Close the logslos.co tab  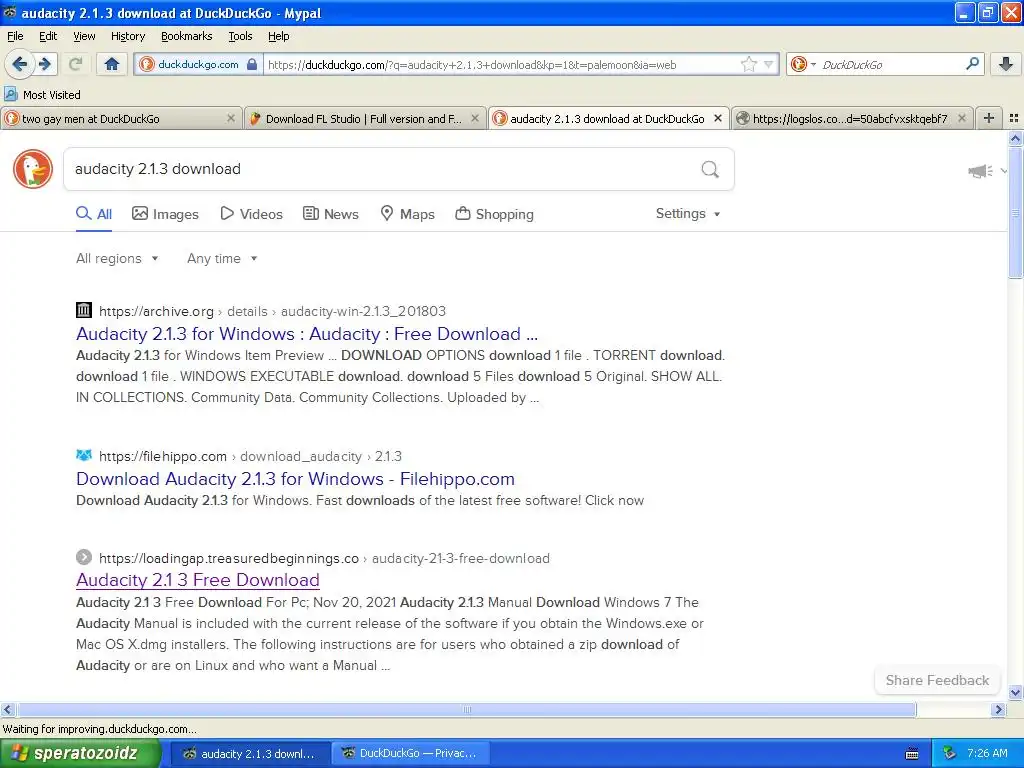(x=961, y=118)
